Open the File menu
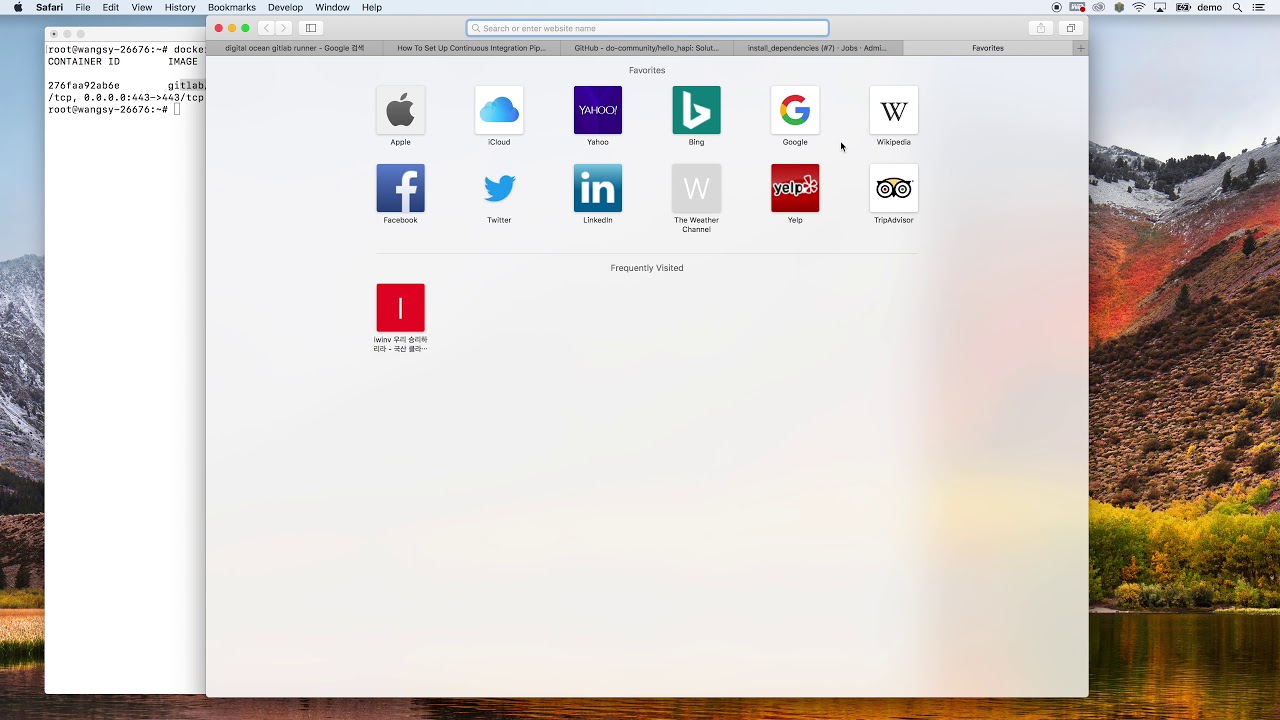This screenshot has height=720, width=1280. point(83,7)
